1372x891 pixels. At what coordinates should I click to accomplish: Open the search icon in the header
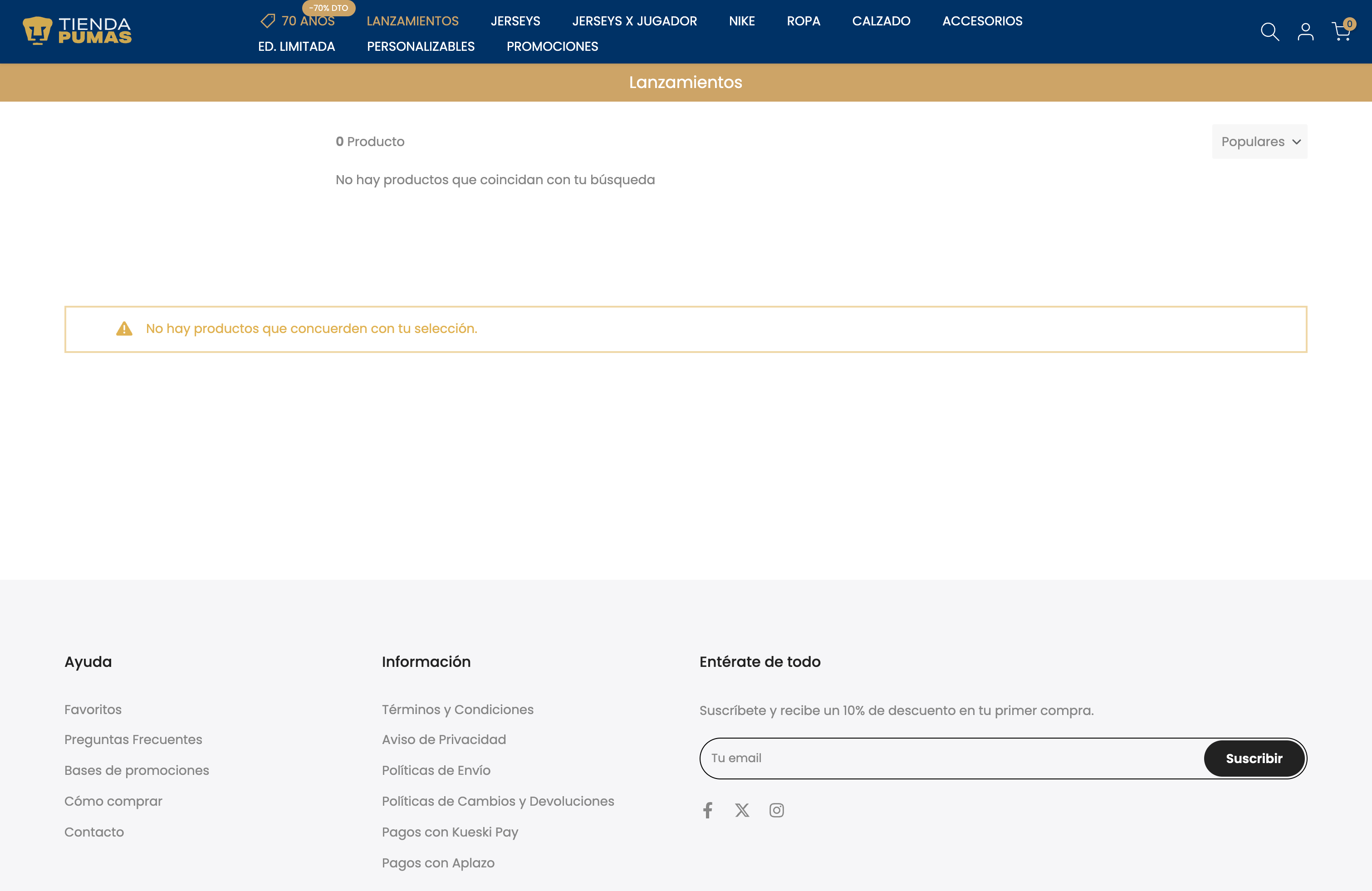point(1269,32)
